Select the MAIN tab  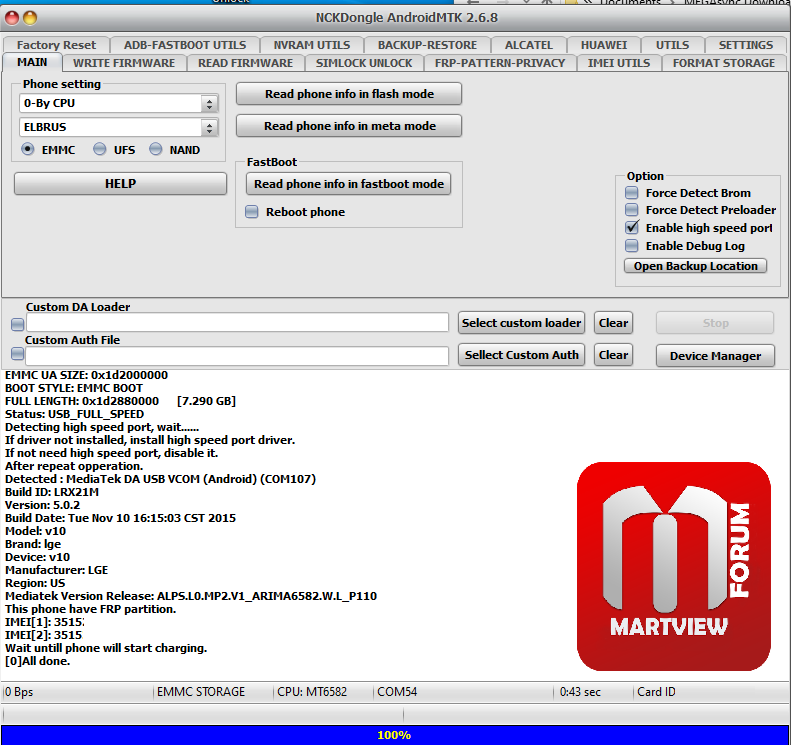32,62
